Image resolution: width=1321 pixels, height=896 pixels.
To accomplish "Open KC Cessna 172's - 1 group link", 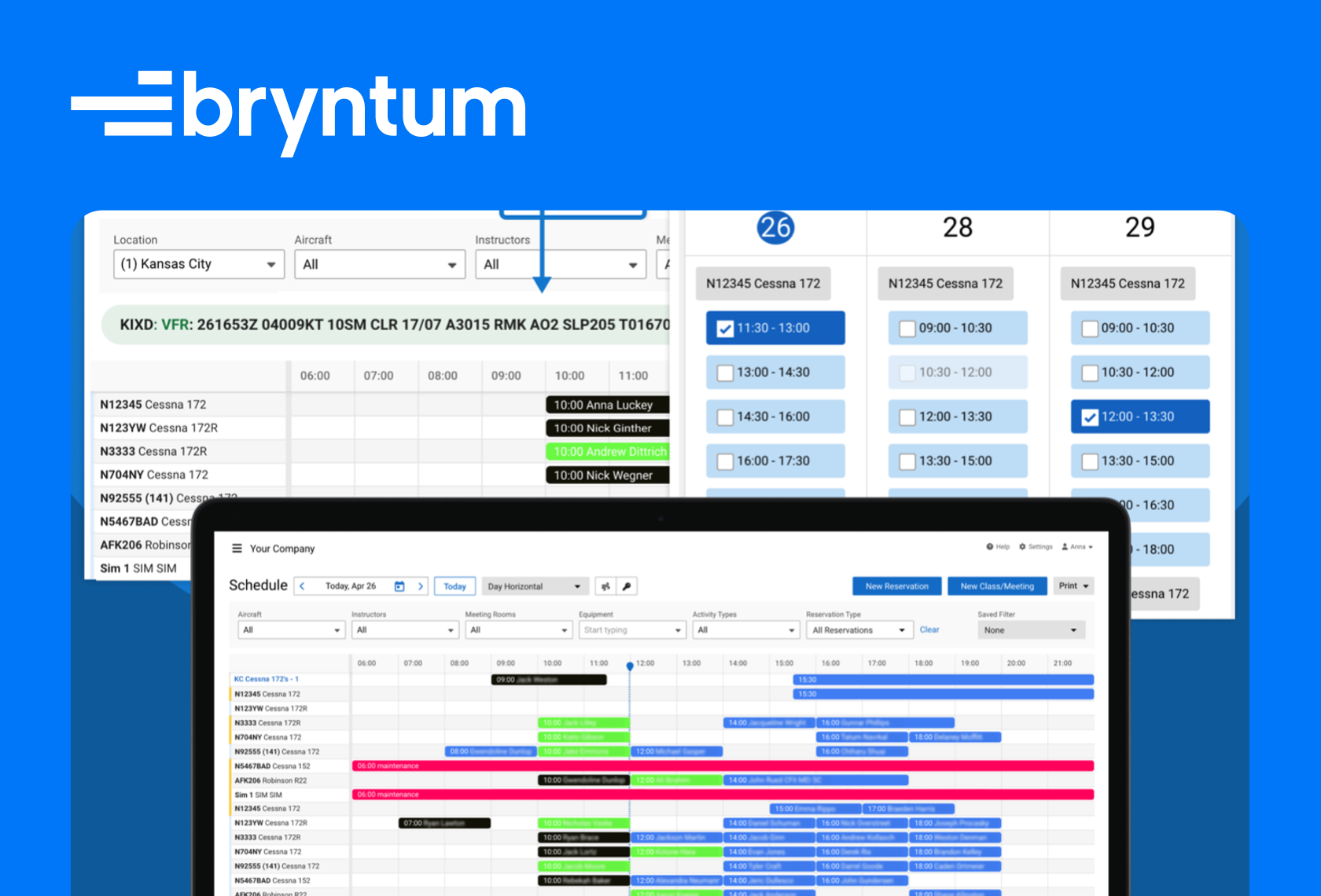I will point(267,679).
